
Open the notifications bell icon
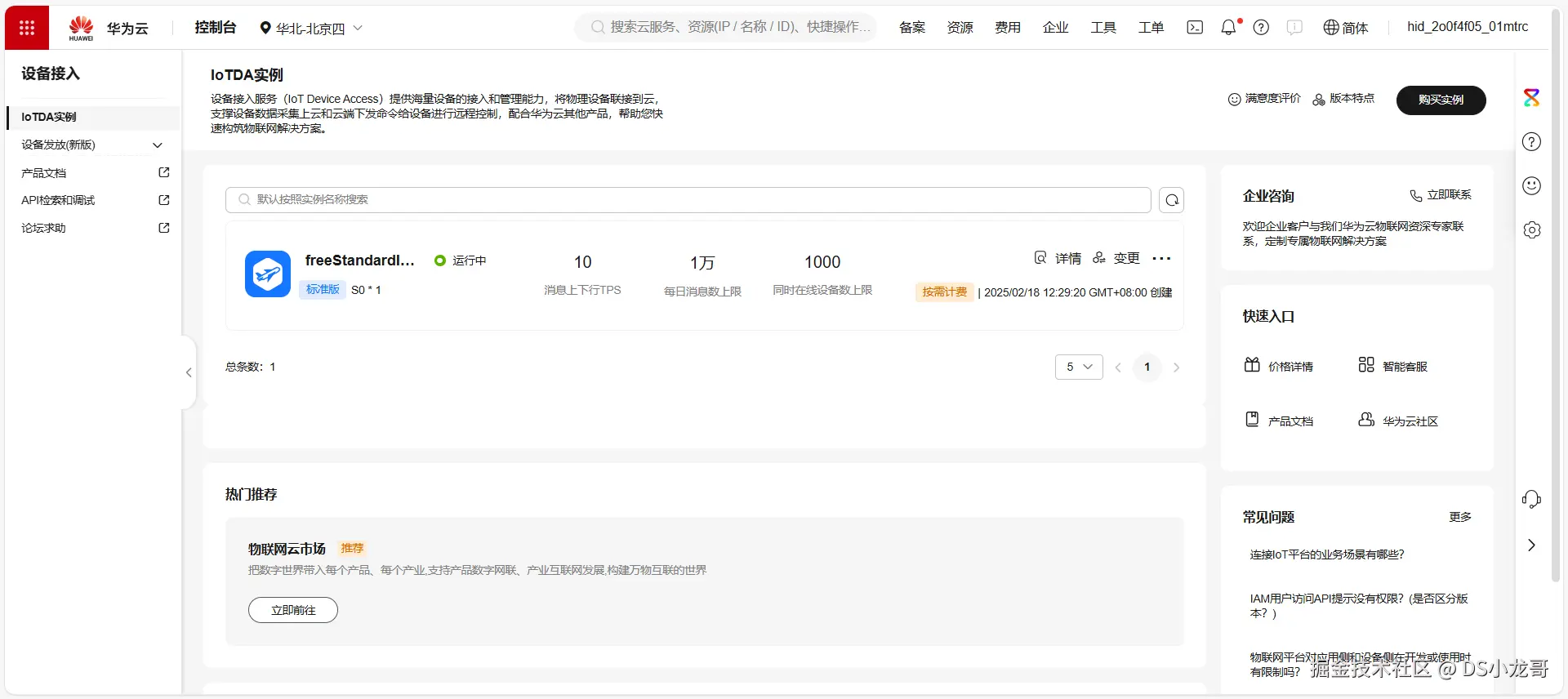pos(1229,28)
